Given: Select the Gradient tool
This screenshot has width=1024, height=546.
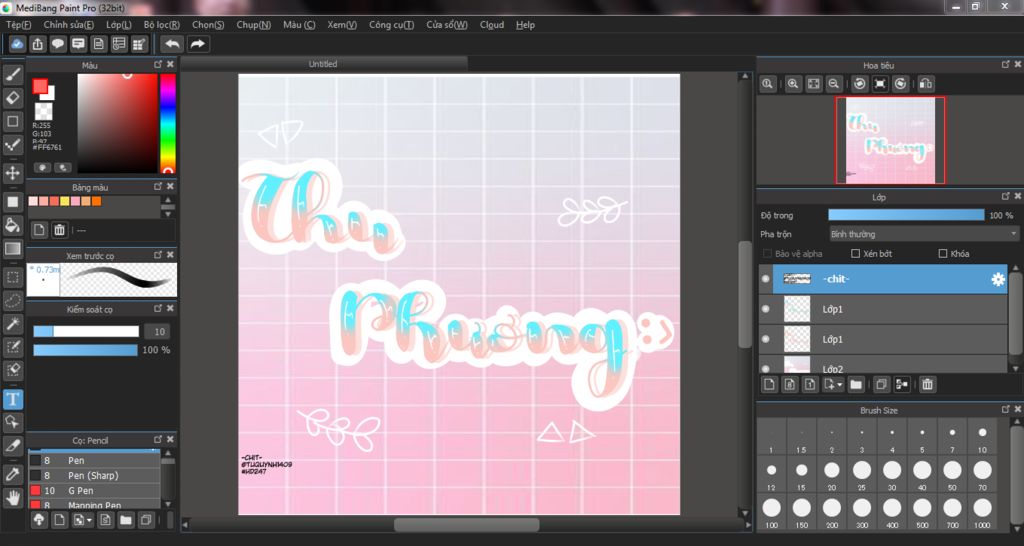Looking at the screenshot, I should (12, 249).
